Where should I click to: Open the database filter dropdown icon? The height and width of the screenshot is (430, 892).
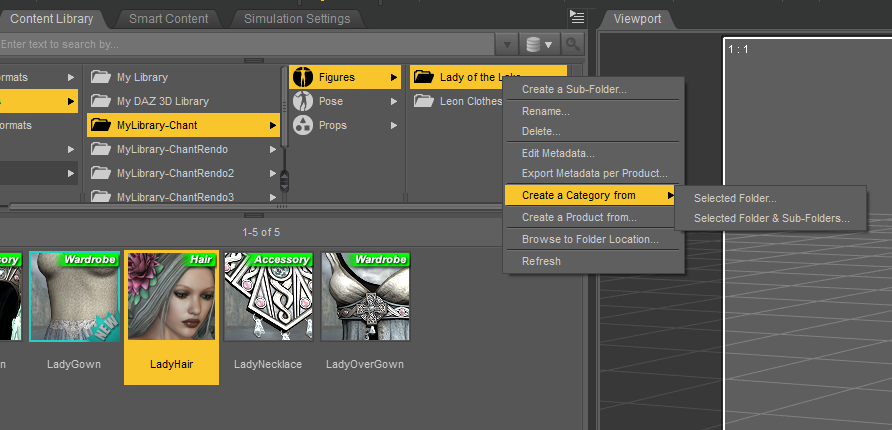pos(539,44)
